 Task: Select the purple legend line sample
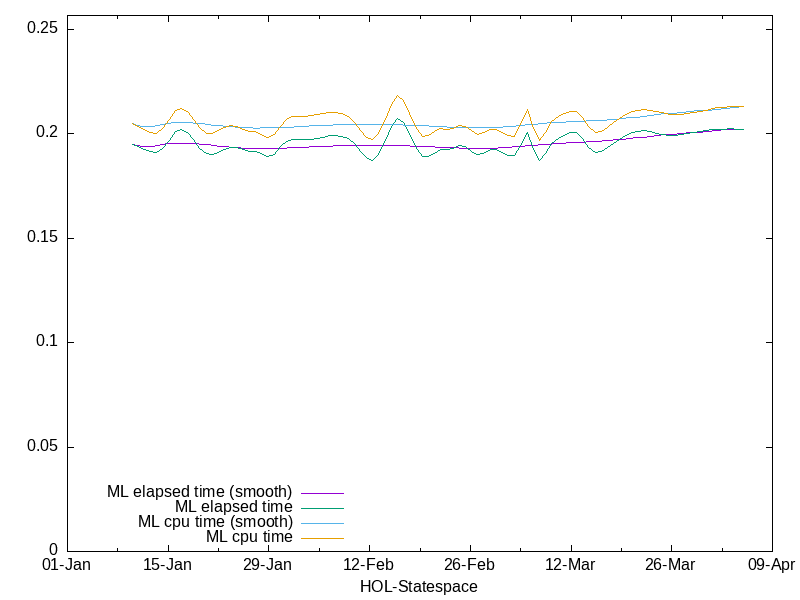(320, 493)
